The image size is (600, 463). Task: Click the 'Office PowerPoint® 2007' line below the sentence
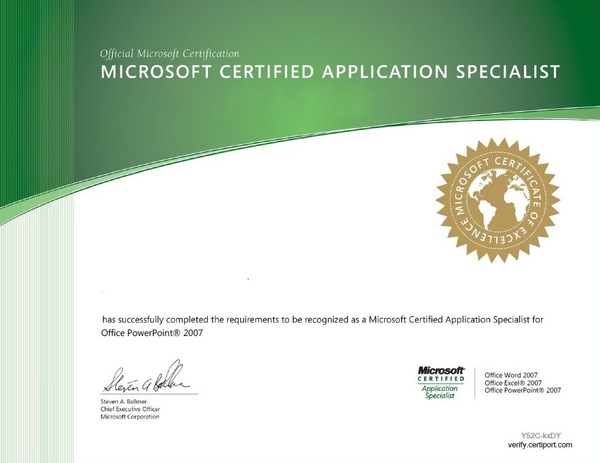(152, 333)
